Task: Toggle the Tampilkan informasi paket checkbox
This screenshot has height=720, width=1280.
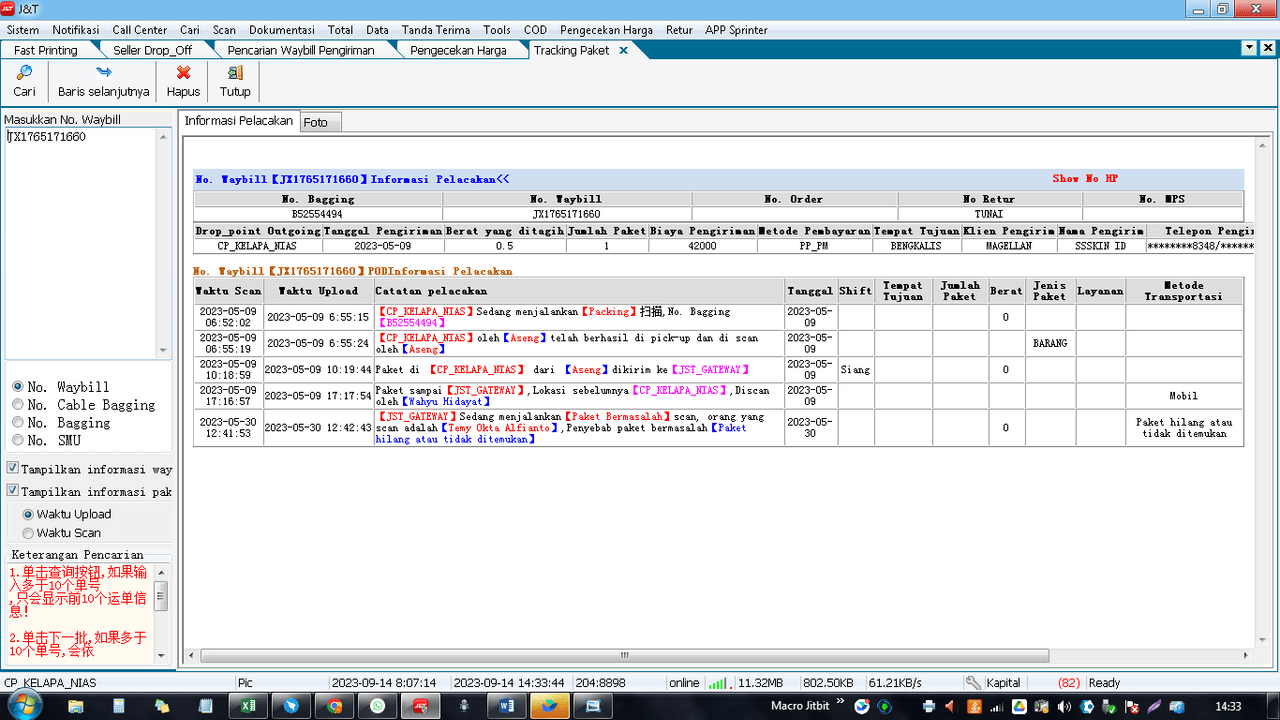Action: pyautogui.click(x=13, y=491)
